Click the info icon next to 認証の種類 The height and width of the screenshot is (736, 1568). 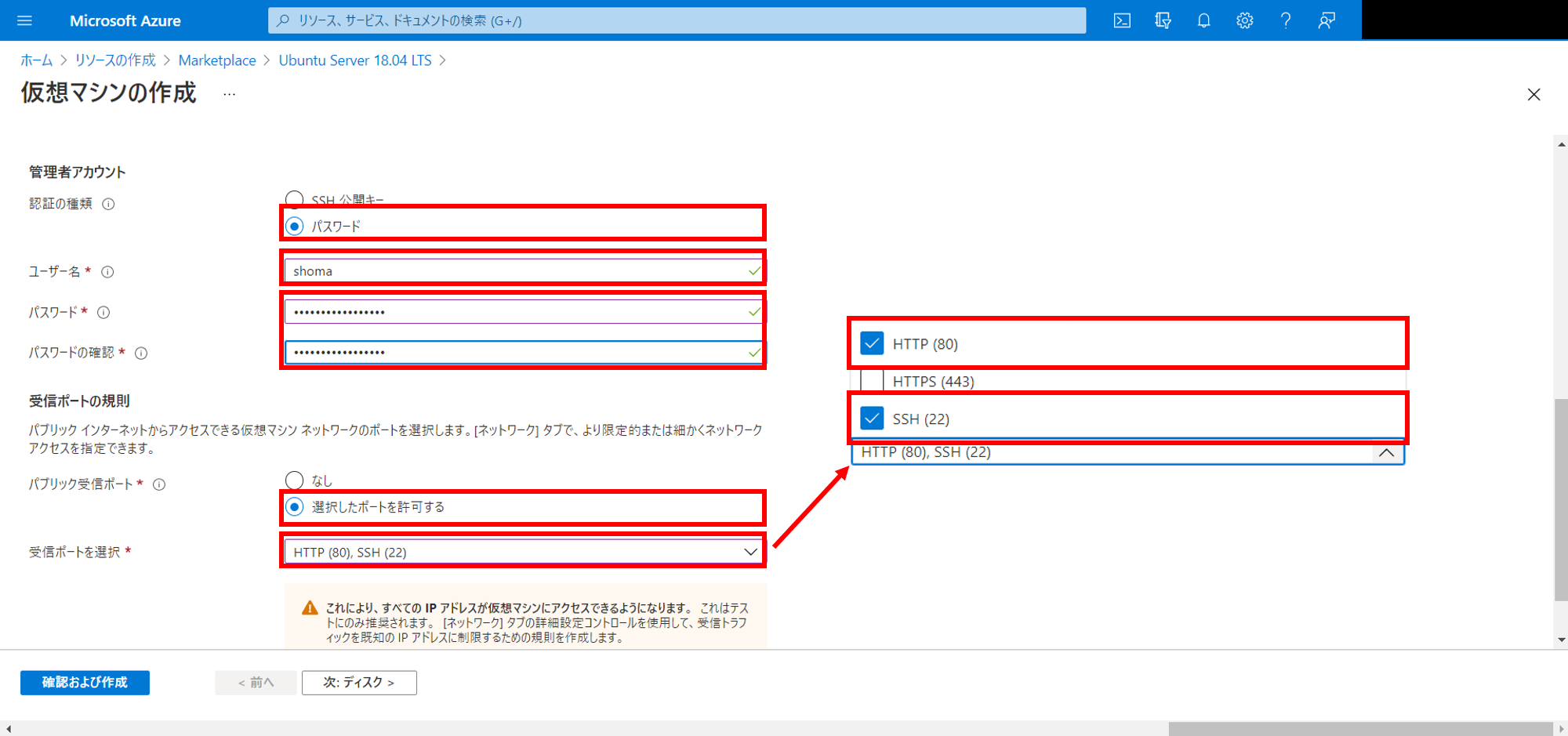(109, 204)
